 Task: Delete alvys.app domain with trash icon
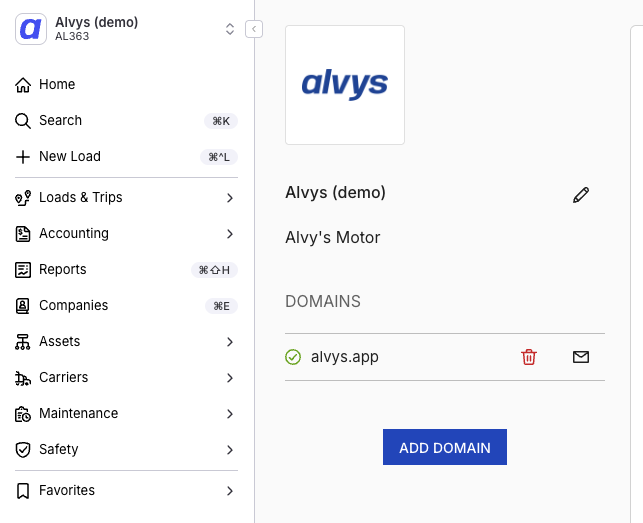click(x=529, y=357)
